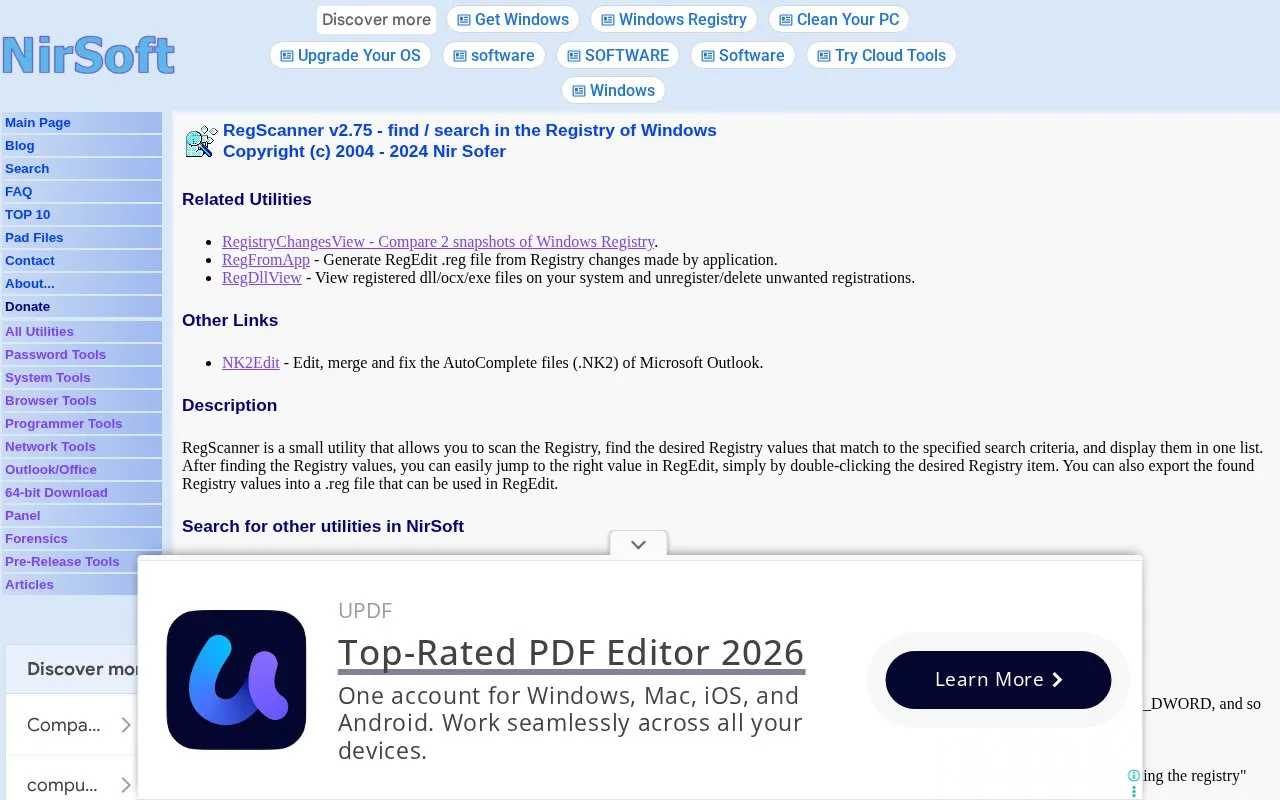1280x800 pixels.
Task: Open All Utilities in sidebar
Action: pyautogui.click(x=82, y=332)
